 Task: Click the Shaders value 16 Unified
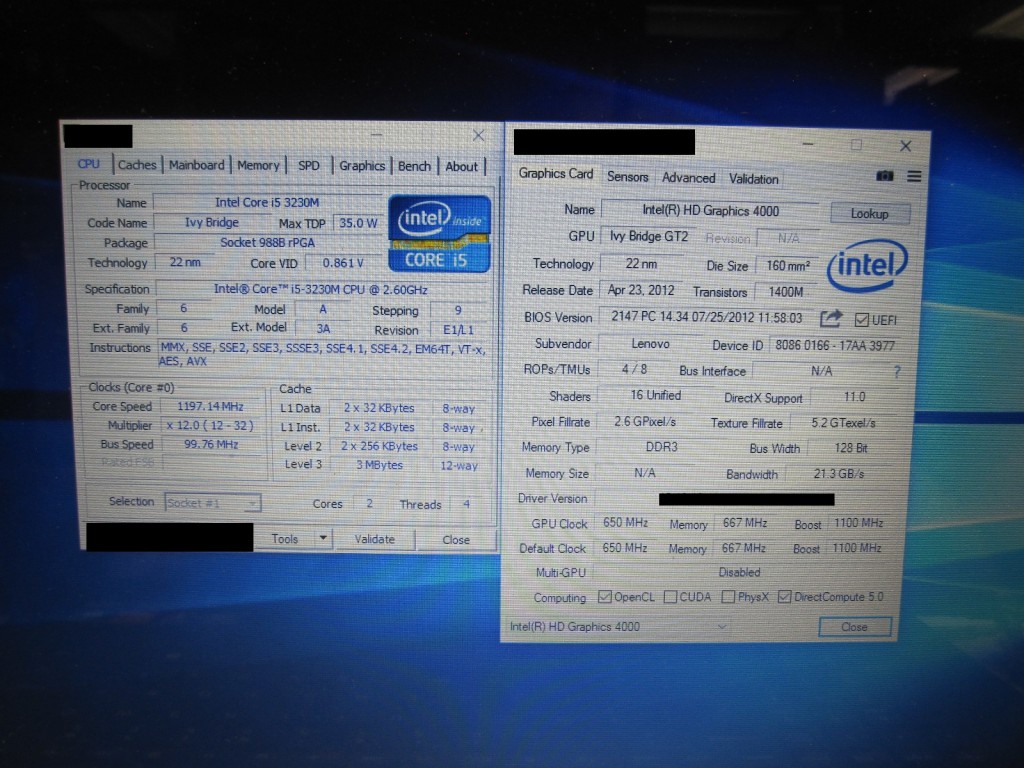pyautogui.click(x=656, y=395)
